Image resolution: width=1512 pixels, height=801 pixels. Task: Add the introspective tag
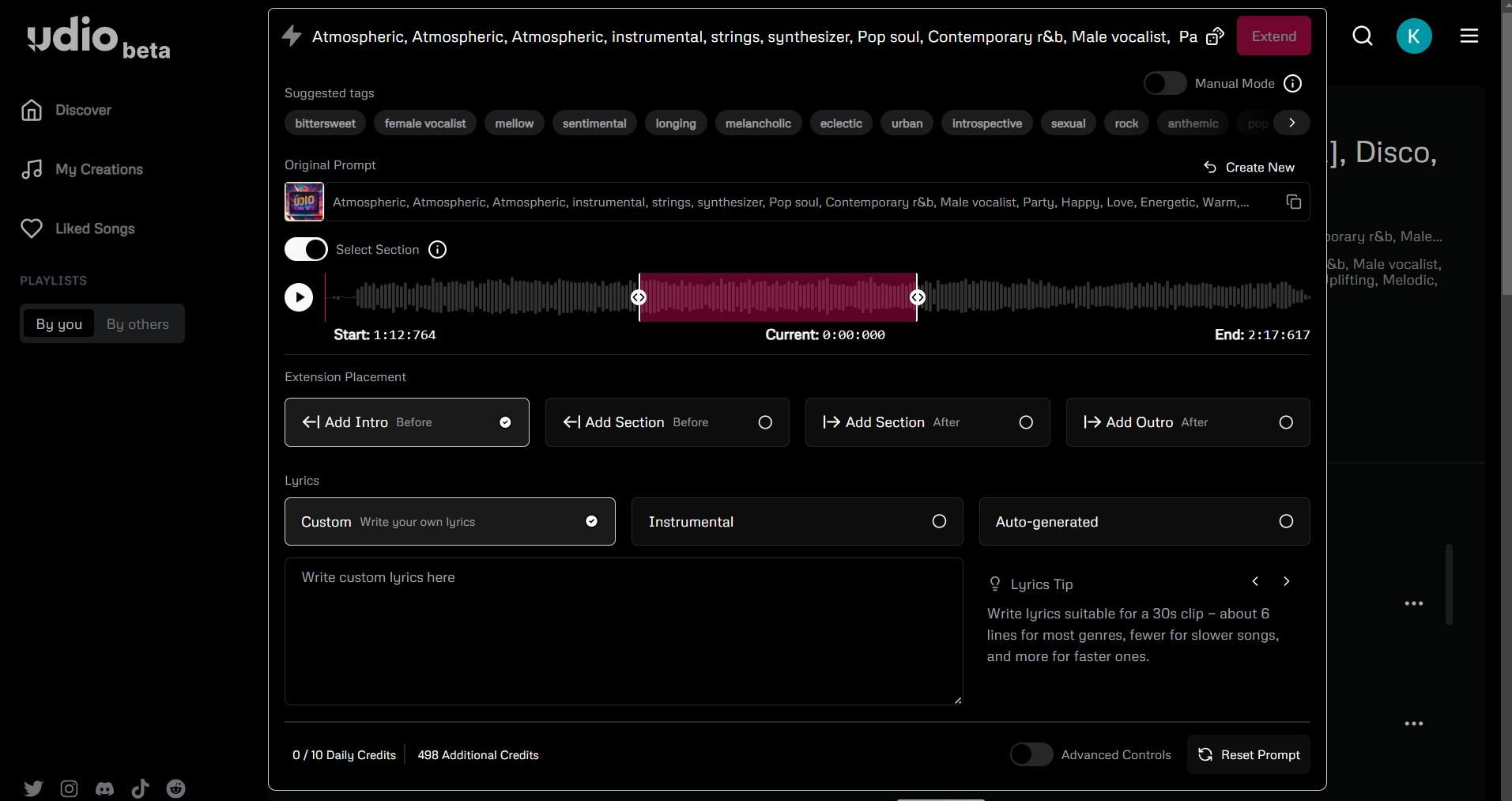[987, 123]
